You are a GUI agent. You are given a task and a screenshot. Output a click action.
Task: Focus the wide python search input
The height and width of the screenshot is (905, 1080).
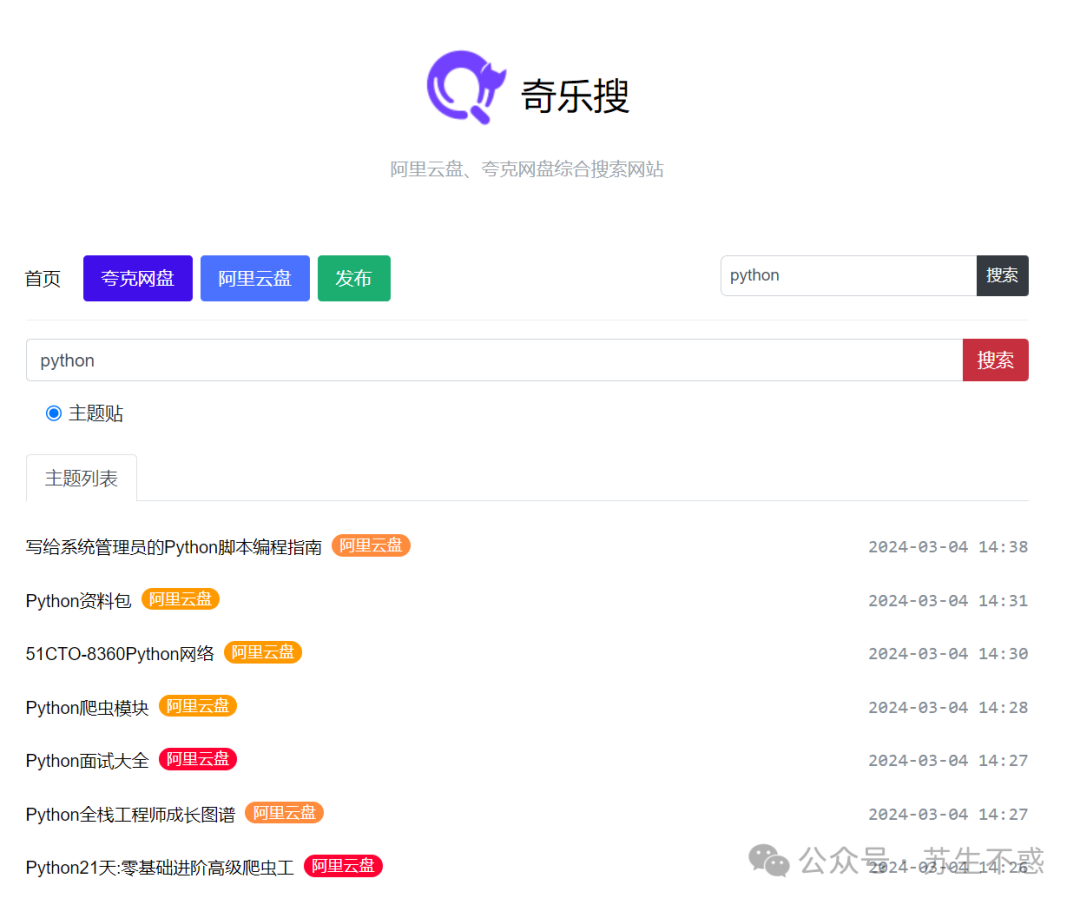[x=495, y=360]
